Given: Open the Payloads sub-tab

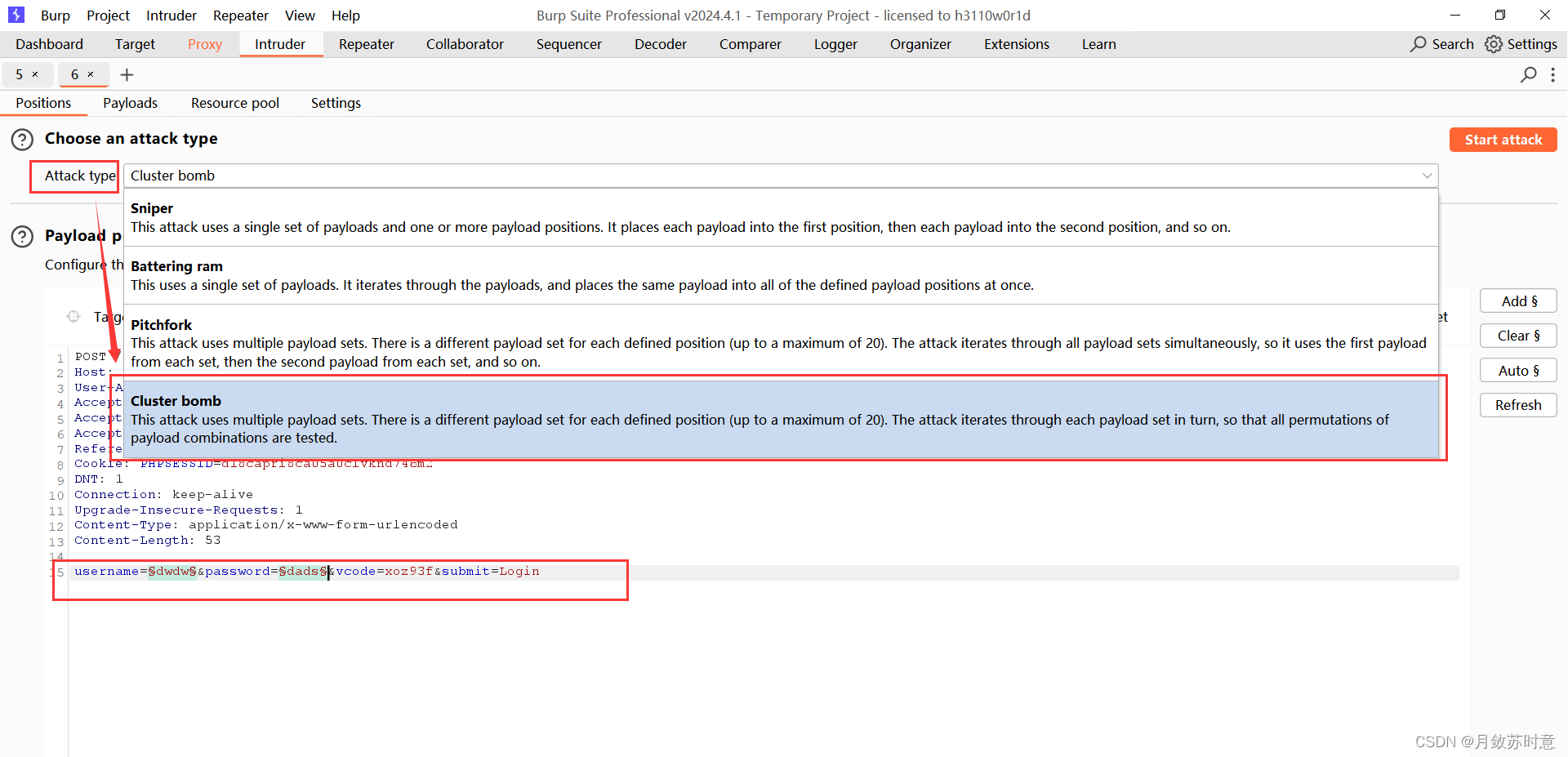Looking at the screenshot, I should (130, 103).
